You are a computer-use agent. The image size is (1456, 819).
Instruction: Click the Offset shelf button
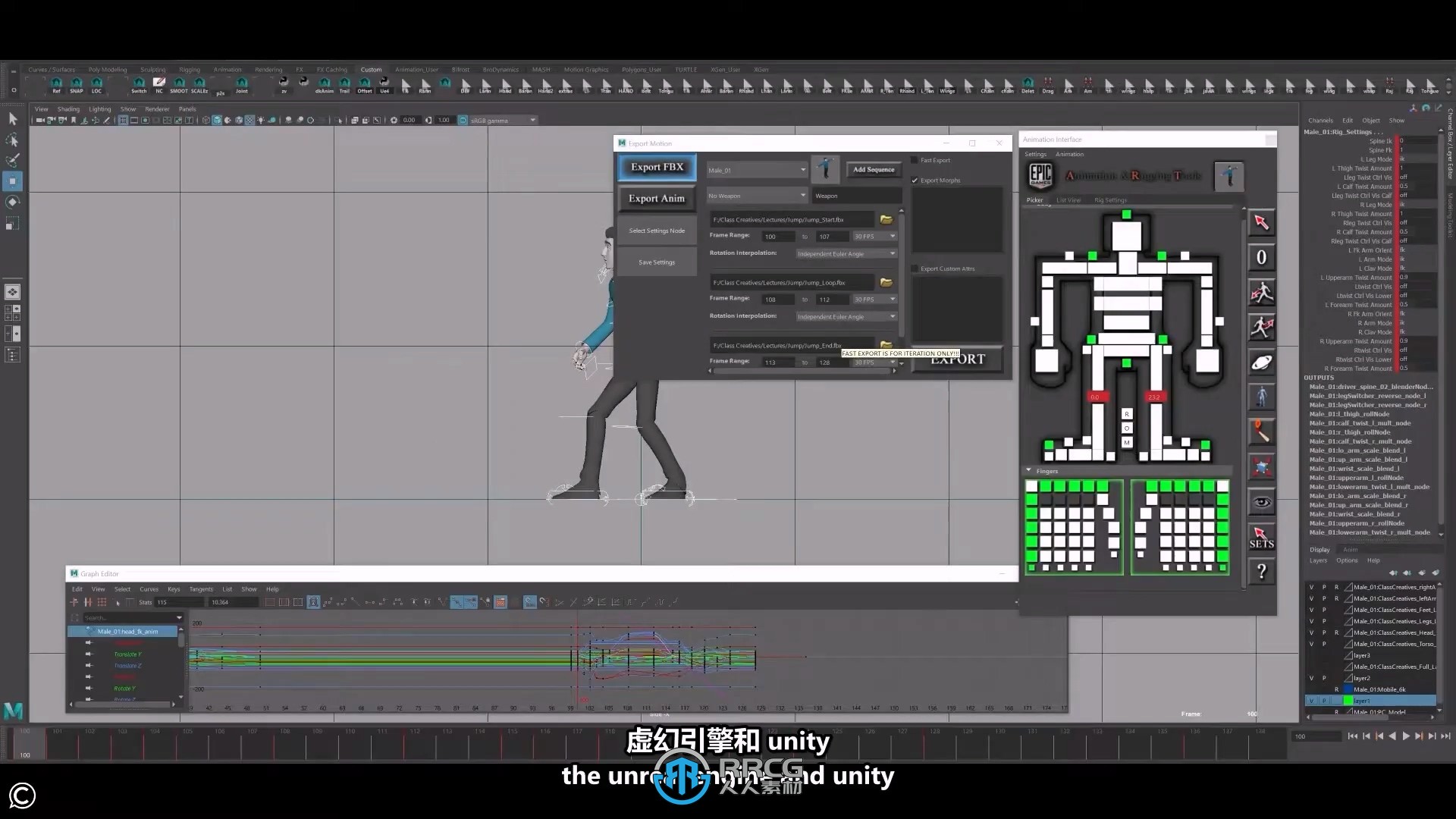point(365,85)
